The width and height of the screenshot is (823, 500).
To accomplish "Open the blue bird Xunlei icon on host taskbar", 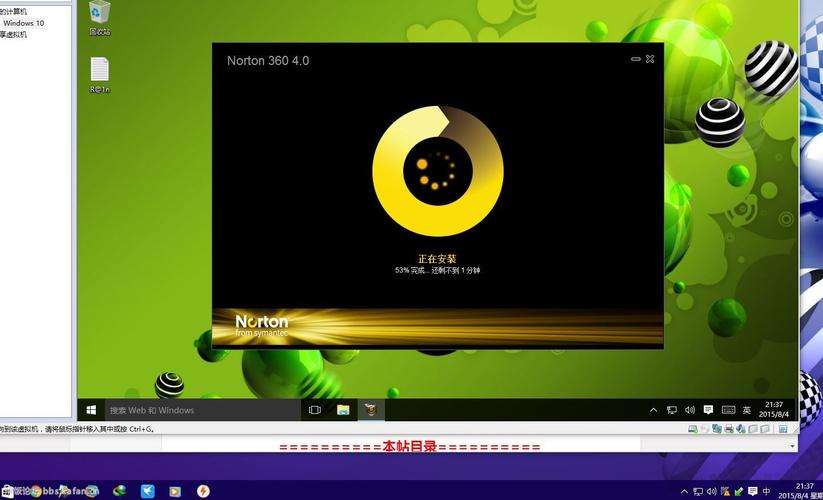I will pyautogui.click(x=147, y=491).
